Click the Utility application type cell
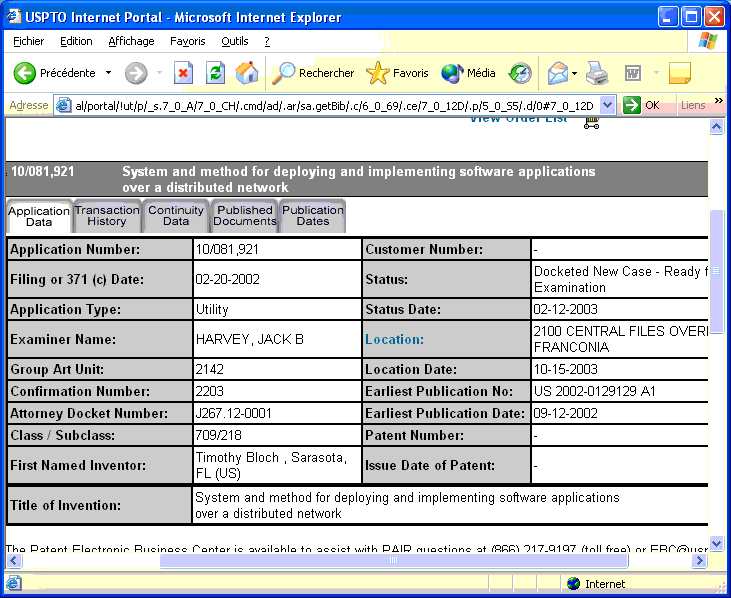Viewport: 731px width, 598px height. tap(277, 309)
